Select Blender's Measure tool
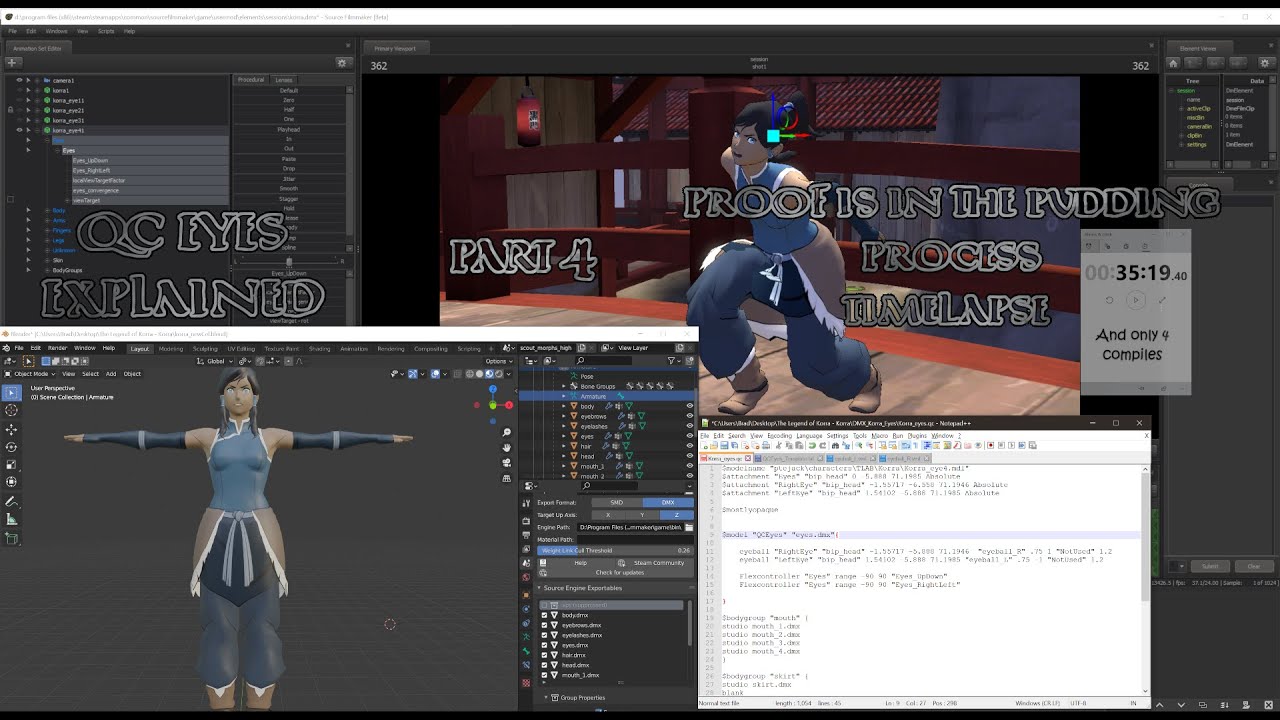The width and height of the screenshot is (1280, 720). (11, 520)
